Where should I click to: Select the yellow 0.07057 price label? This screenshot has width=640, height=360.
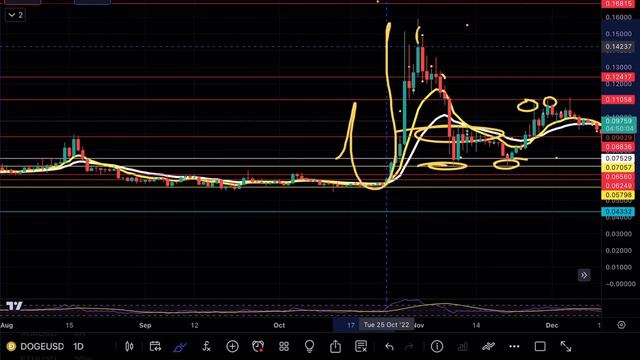[618, 167]
